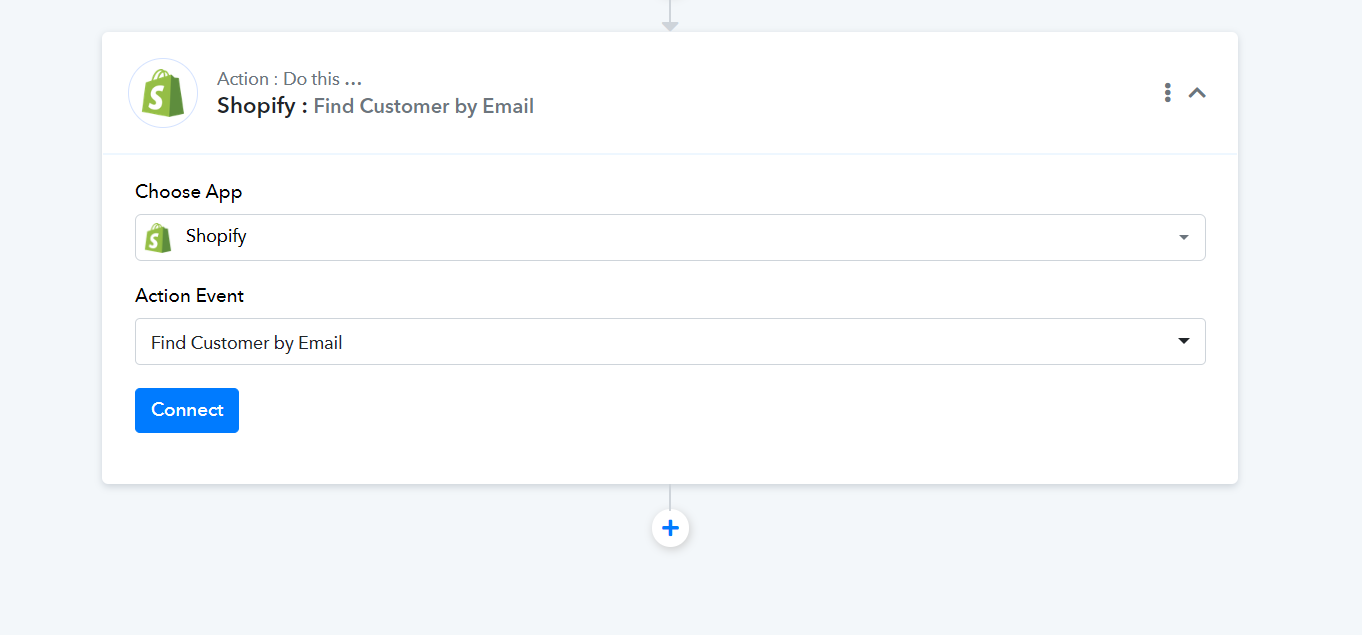Click the Choose App combo box
This screenshot has height=635, width=1362.
tap(670, 237)
